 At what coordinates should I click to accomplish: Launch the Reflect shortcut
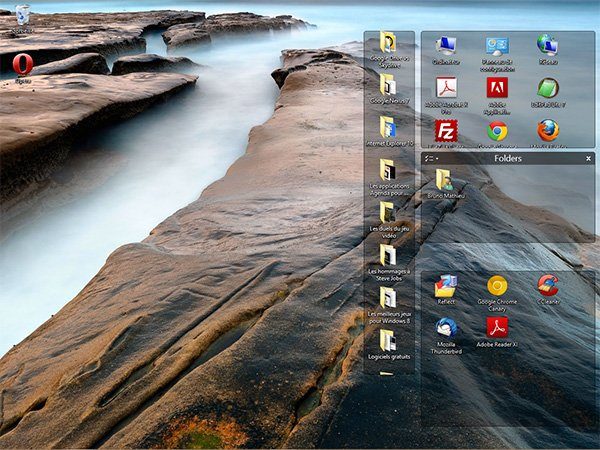coord(446,290)
